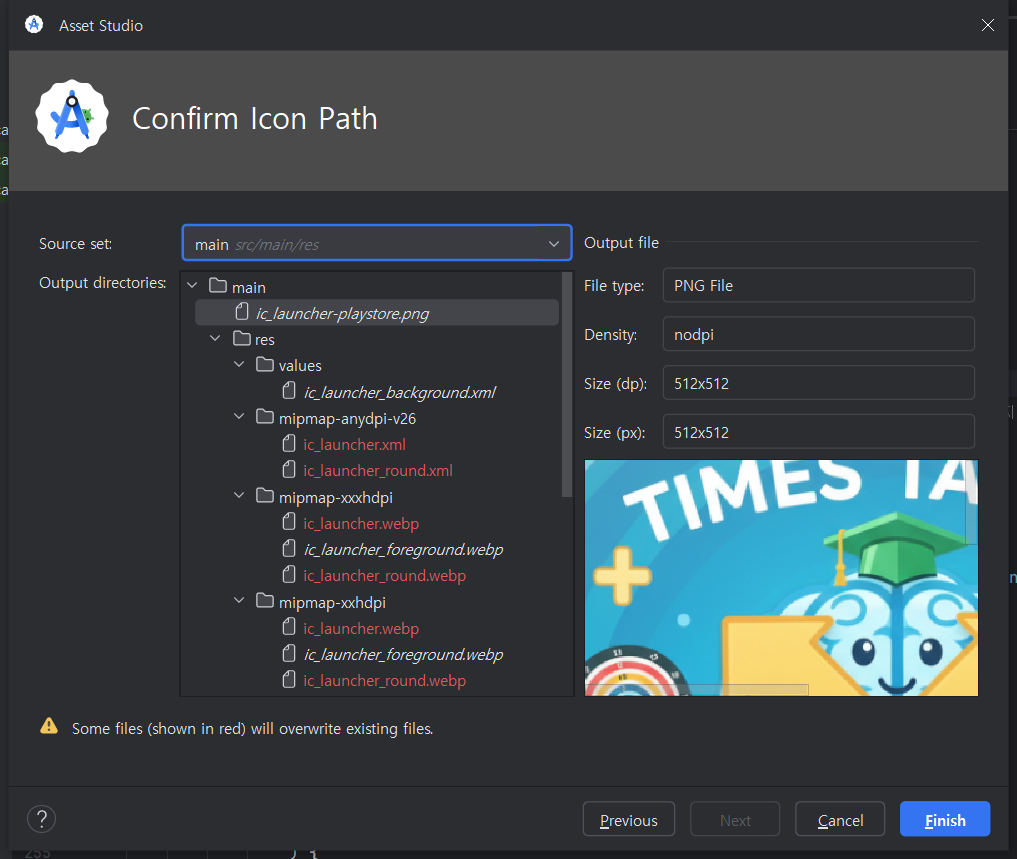Click the mipmap-xxxhdpi folder icon
This screenshot has width=1017, height=859.
(x=265, y=497)
